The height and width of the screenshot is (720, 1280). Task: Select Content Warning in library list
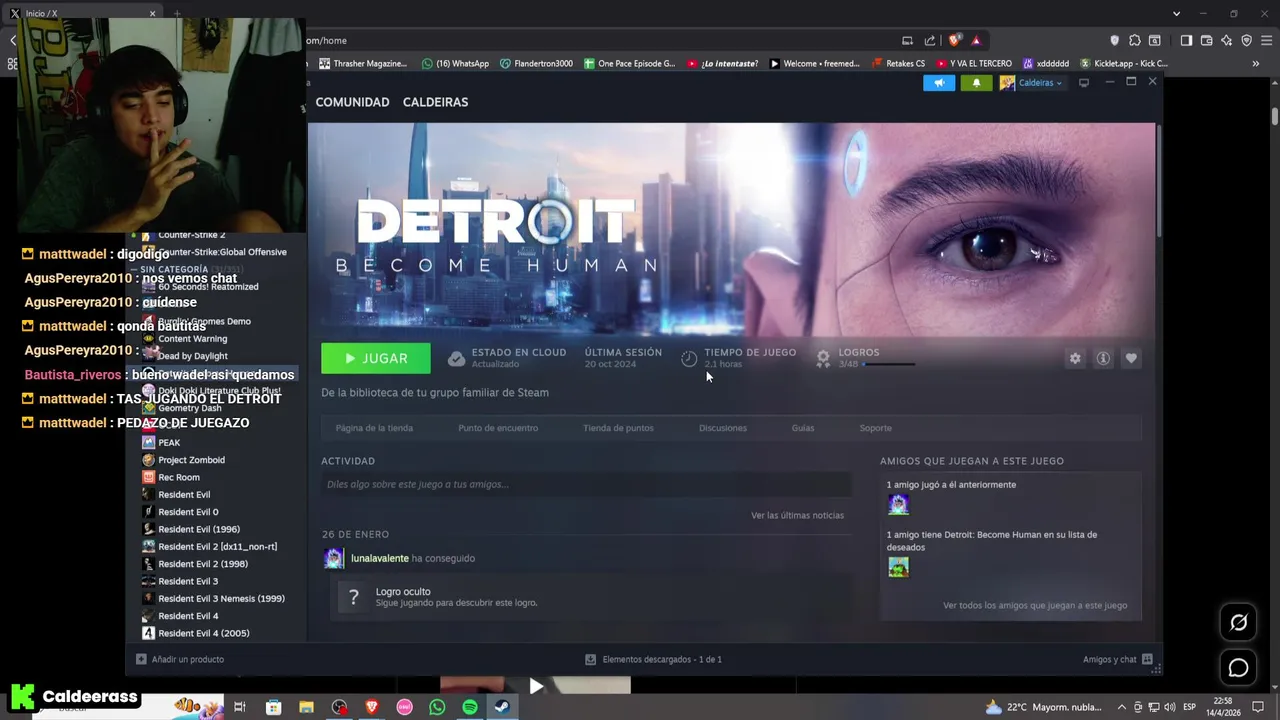click(x=192, y=338)
